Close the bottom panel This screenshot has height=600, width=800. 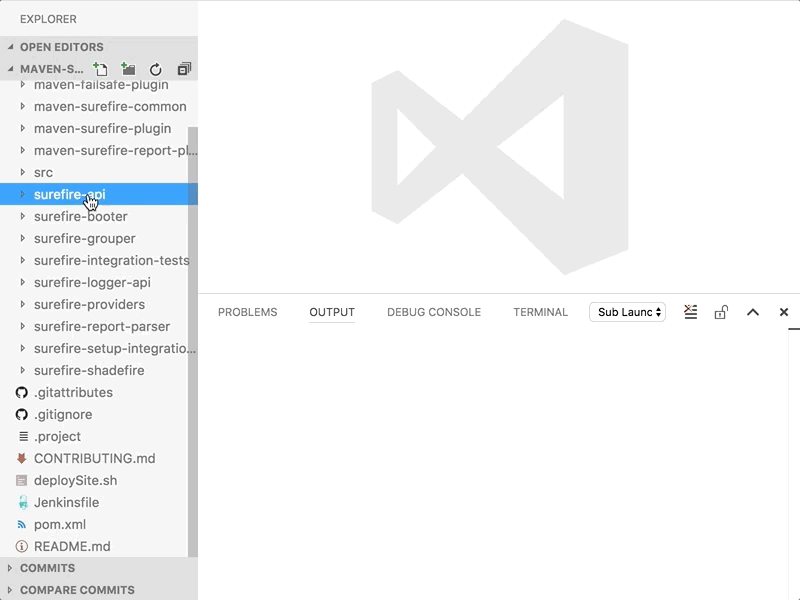tap(784, 312)
